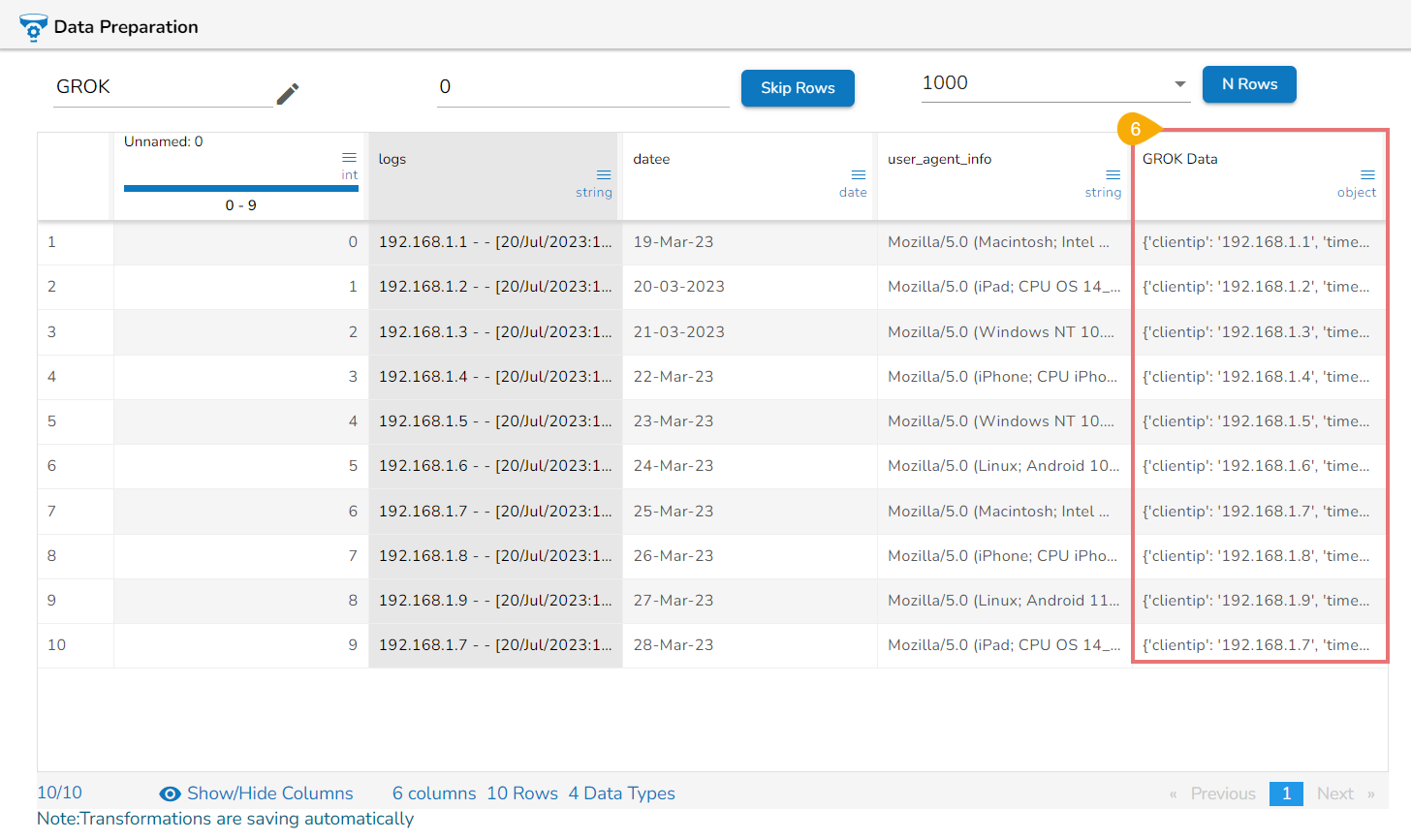
Task: Open the logs column menu icon
Action: (604, 174)
